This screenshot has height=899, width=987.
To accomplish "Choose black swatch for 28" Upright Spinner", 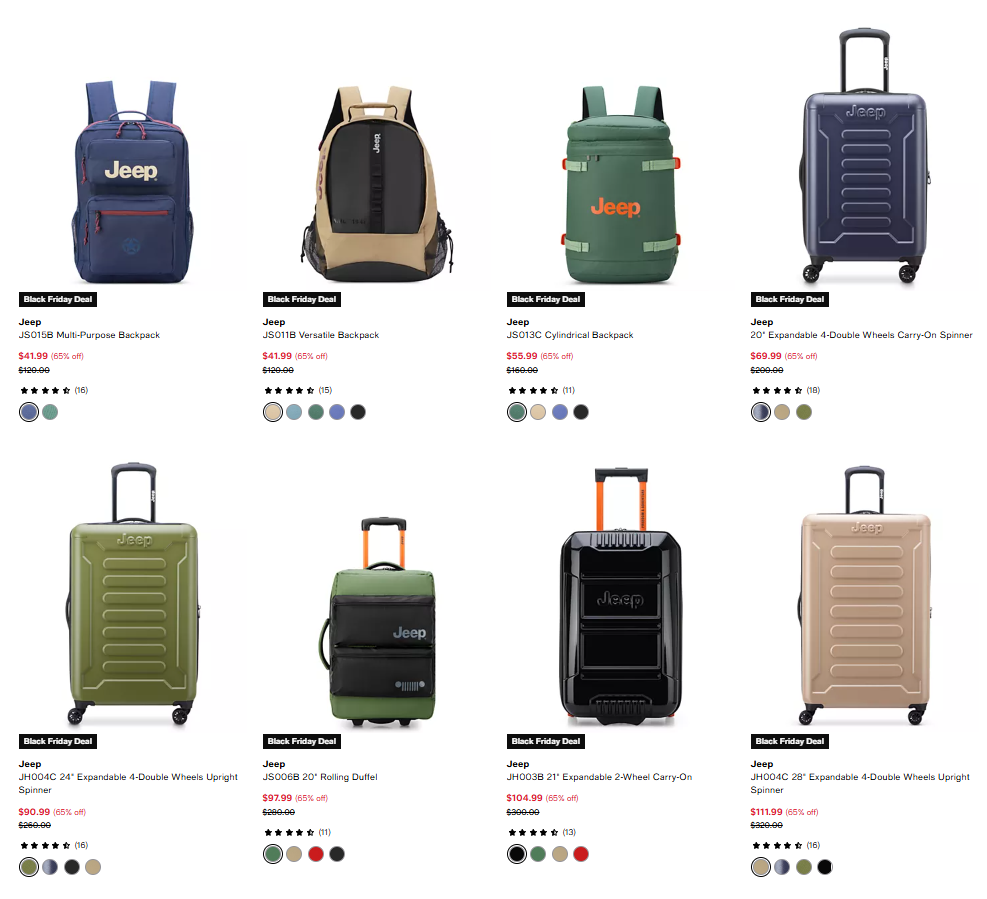I will click(x=825, y=867).
